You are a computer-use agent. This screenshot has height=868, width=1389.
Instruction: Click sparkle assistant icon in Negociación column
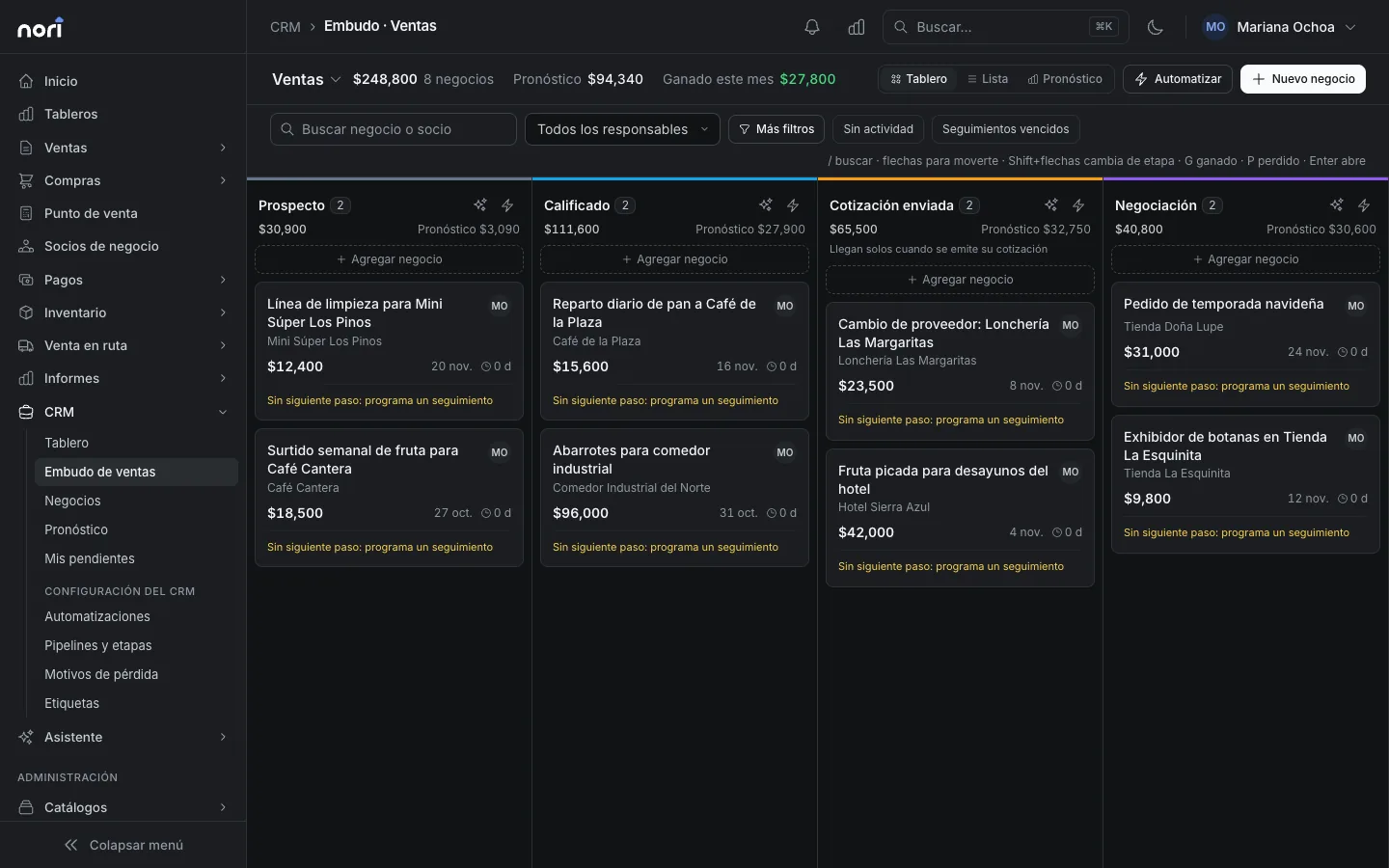pyautogui.click(x=1337, y=205)
